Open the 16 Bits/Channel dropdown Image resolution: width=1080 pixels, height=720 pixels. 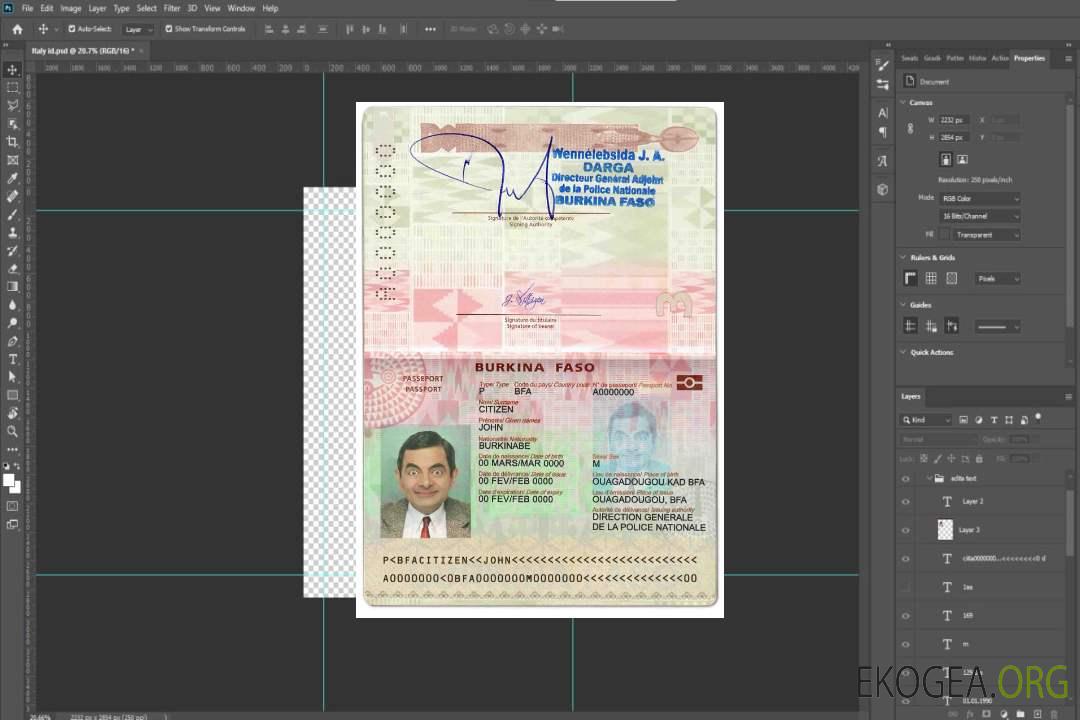[x=979, y=216]
